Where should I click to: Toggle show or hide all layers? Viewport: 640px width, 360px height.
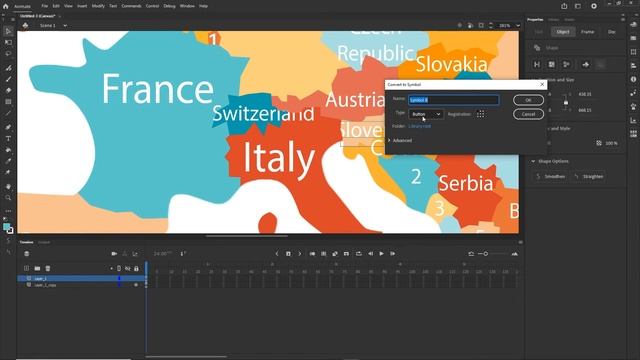point(128,269)
